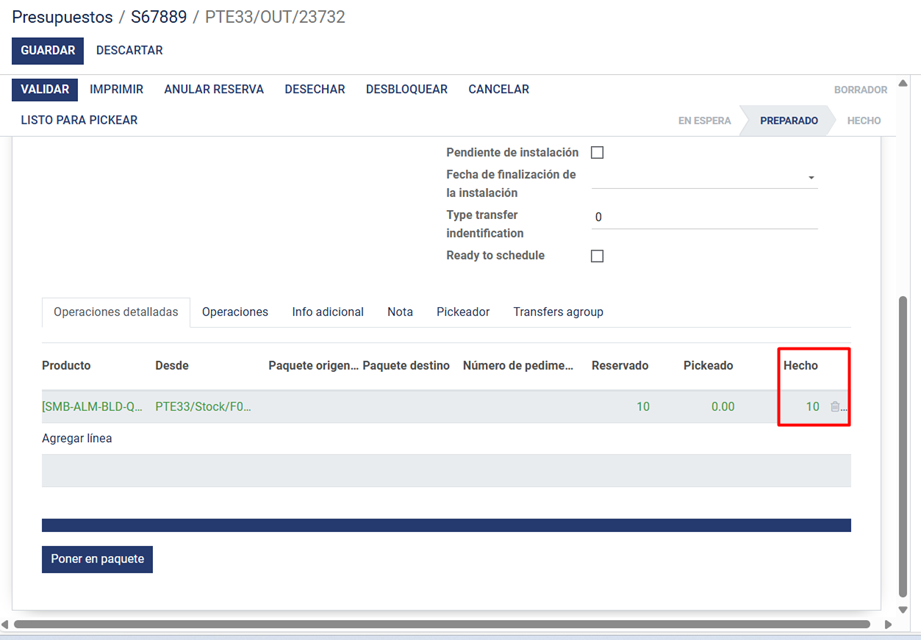Click the [SMB-ALM-BLD-Q... product cell
The image size is (921, 640).
pos(92,406)
